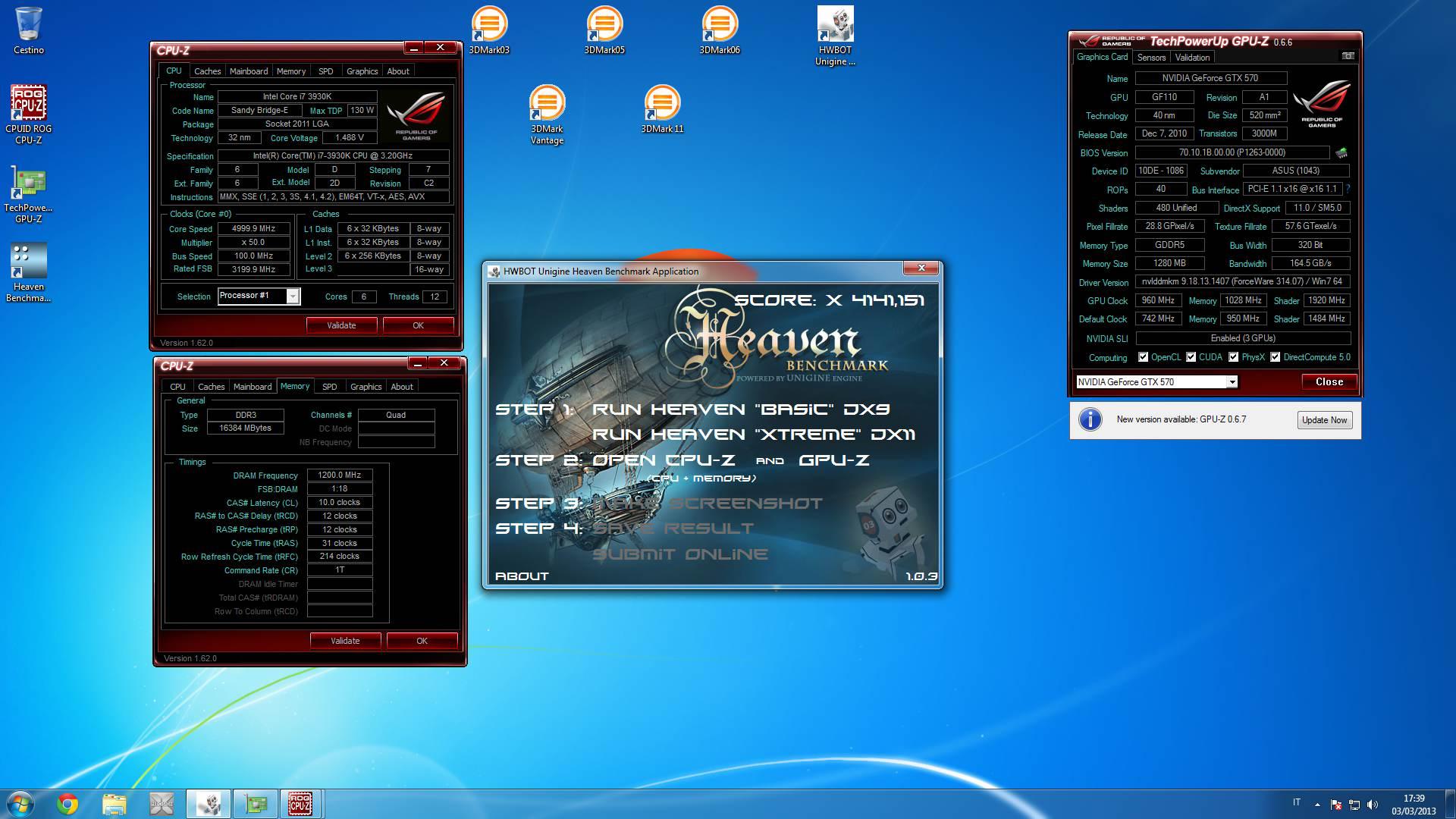The image size is (1456, 819).
Task: Click About in Heaven benchmark app
Action: (522, 576)
